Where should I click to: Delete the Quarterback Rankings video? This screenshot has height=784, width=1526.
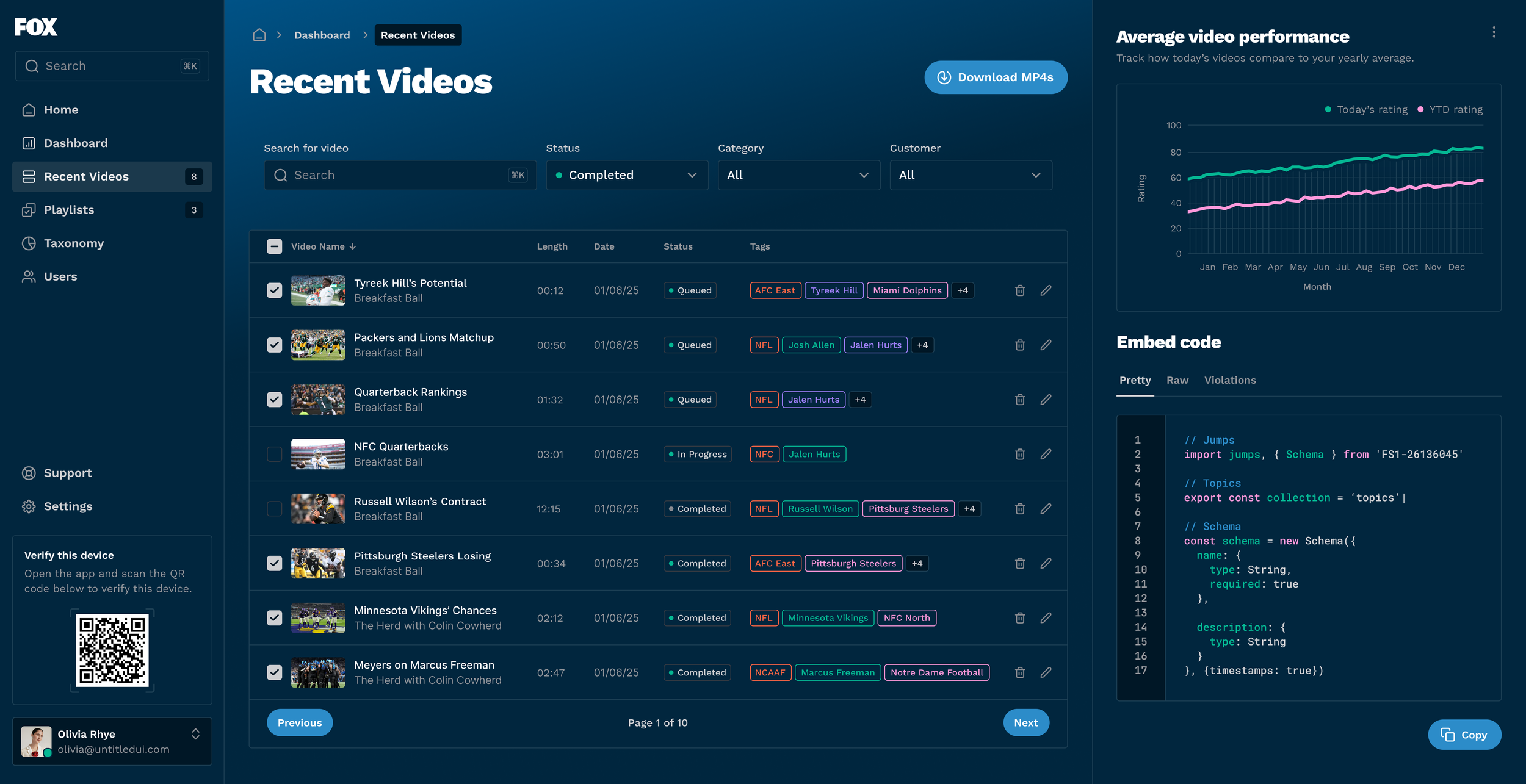(1020, 400)
